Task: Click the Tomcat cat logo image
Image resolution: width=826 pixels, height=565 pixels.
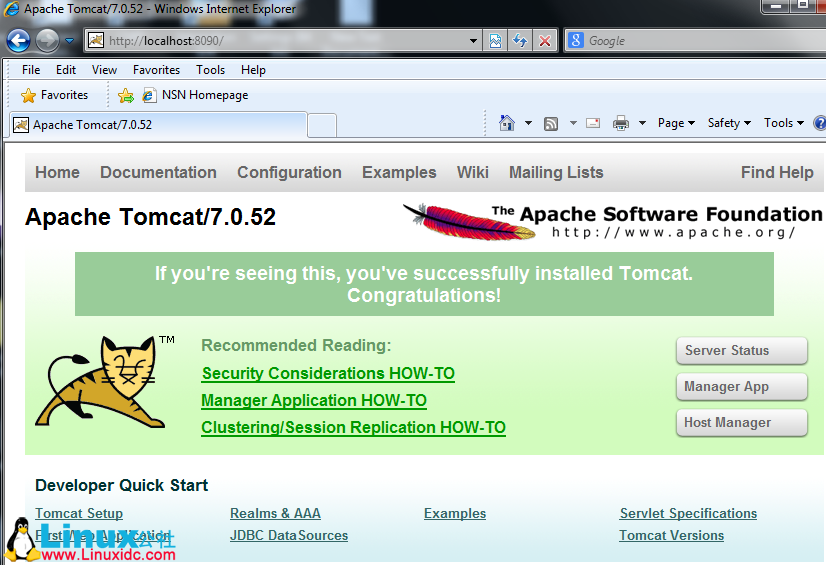Action: pyautogui.click(x=100, y=382)
